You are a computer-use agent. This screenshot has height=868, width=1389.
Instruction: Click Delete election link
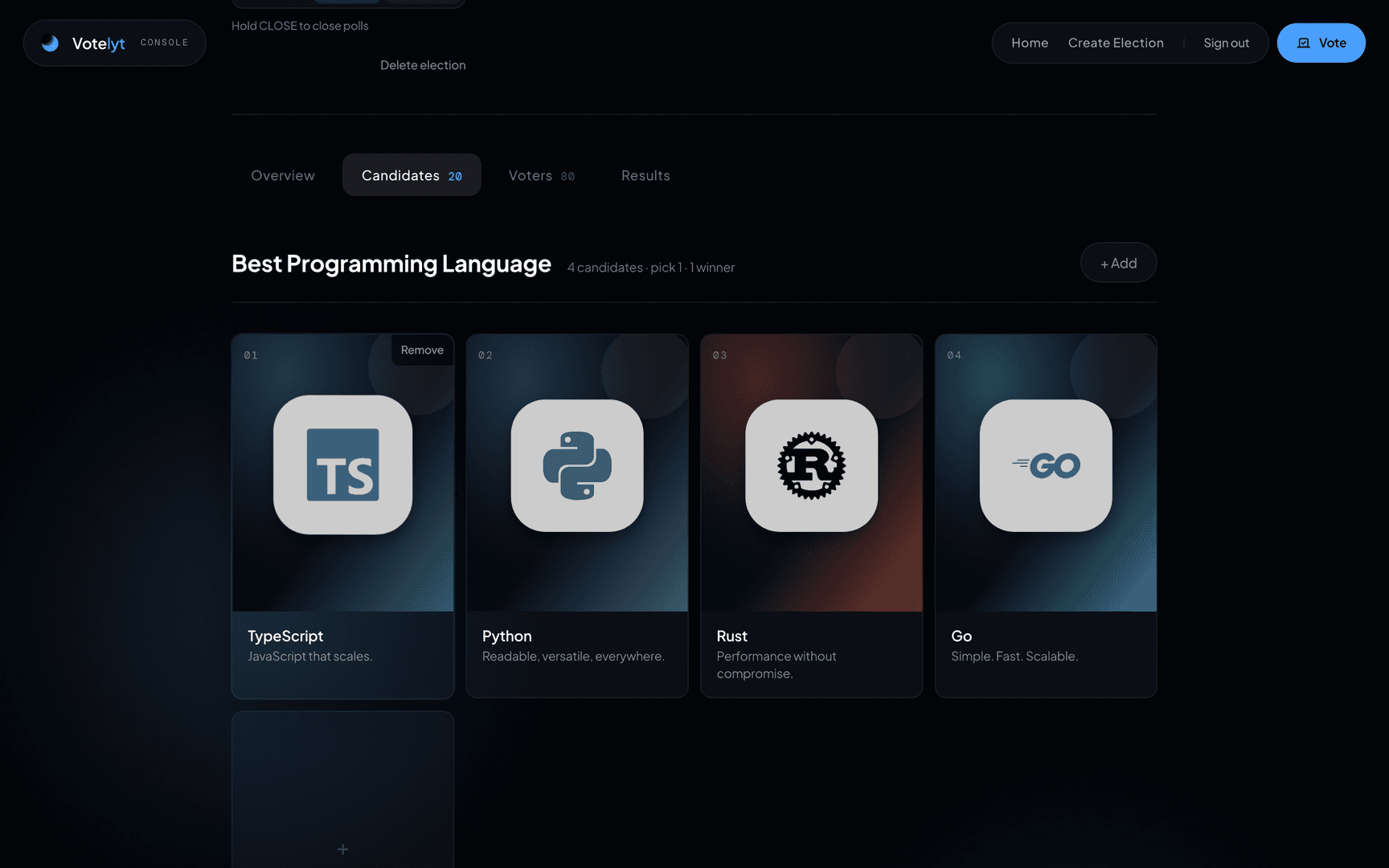coord(423,65)
